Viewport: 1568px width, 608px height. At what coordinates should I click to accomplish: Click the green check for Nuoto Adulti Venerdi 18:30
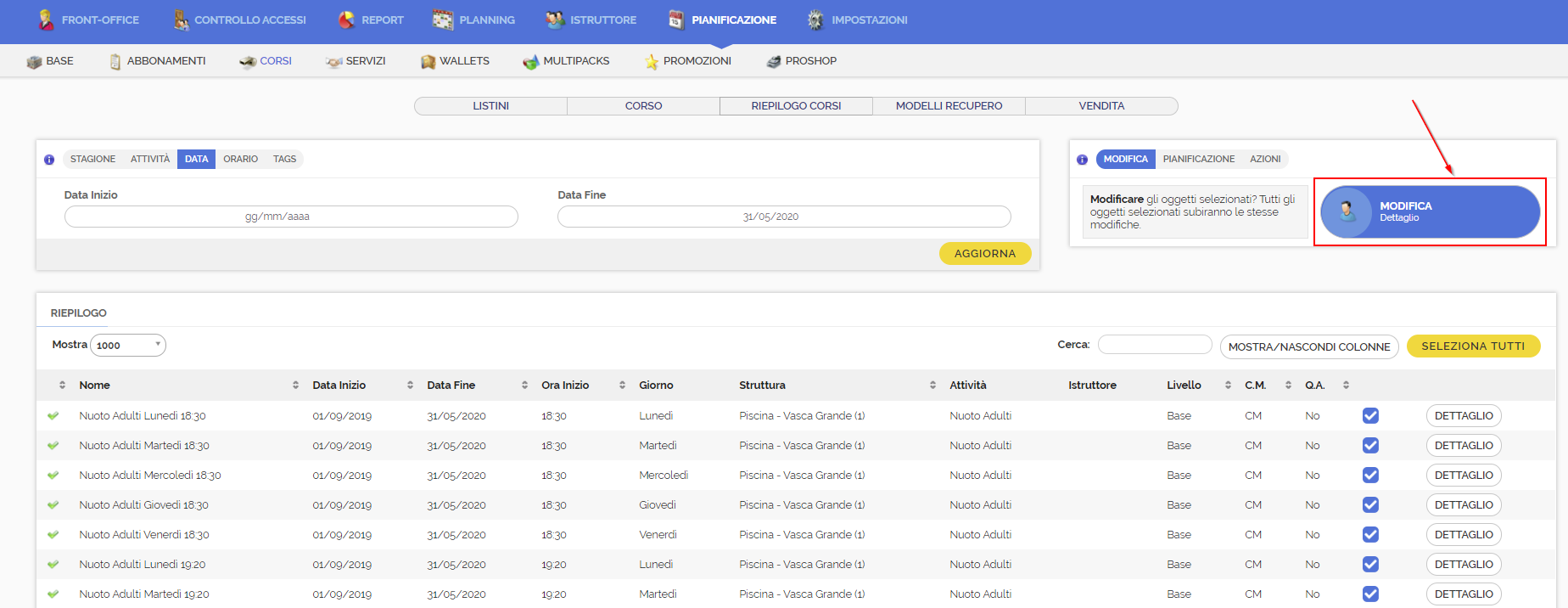pos(53,535)
